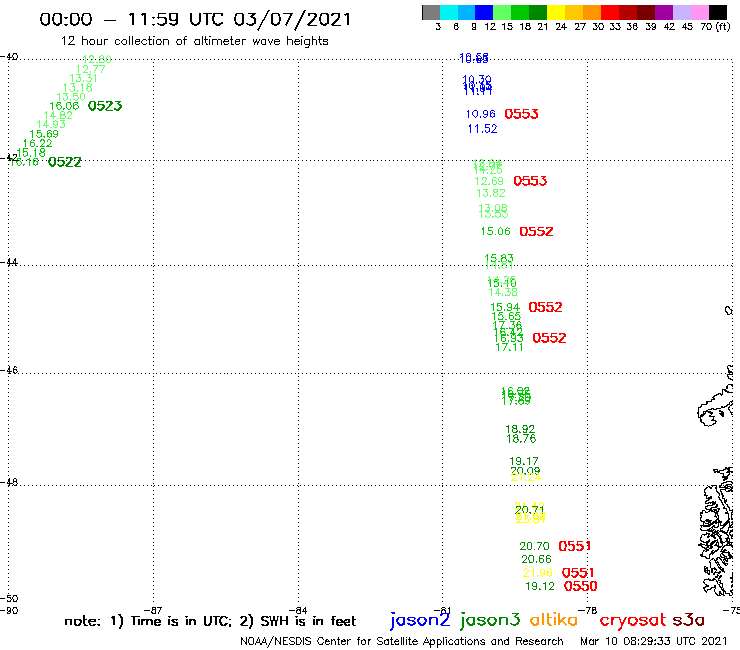Click the '0551' marker beside 21.96

pos(578,573)
